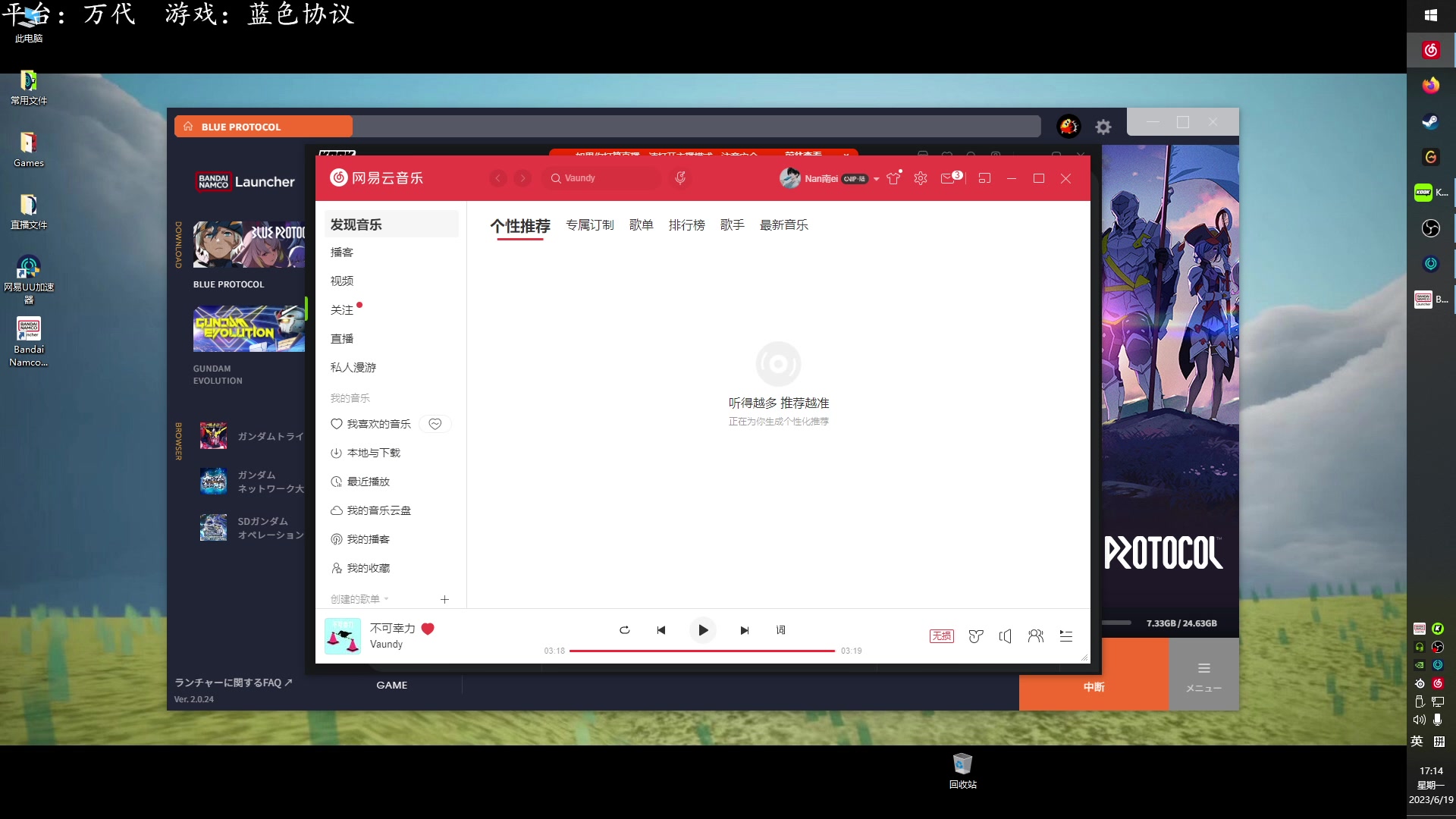Click the orange 中断 download button

click(x=1094, y=674)
